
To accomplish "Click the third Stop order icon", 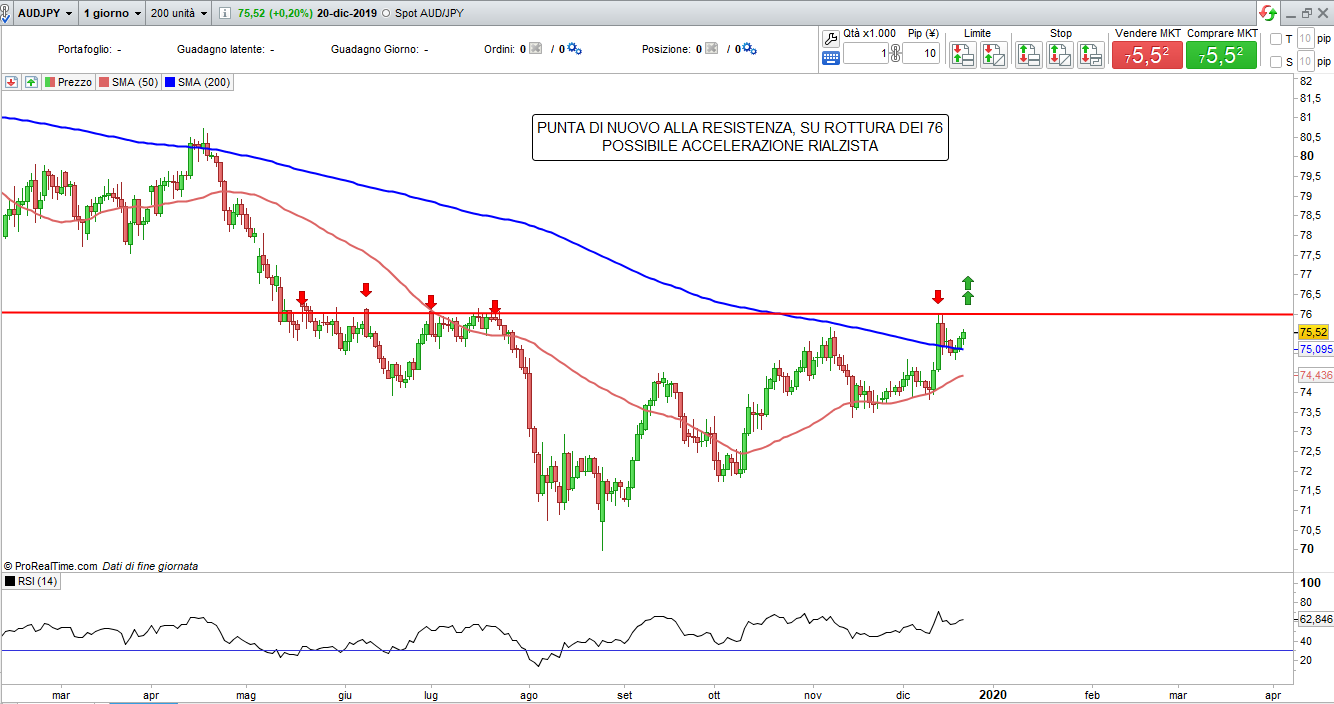I will [x=1091, y=55].
